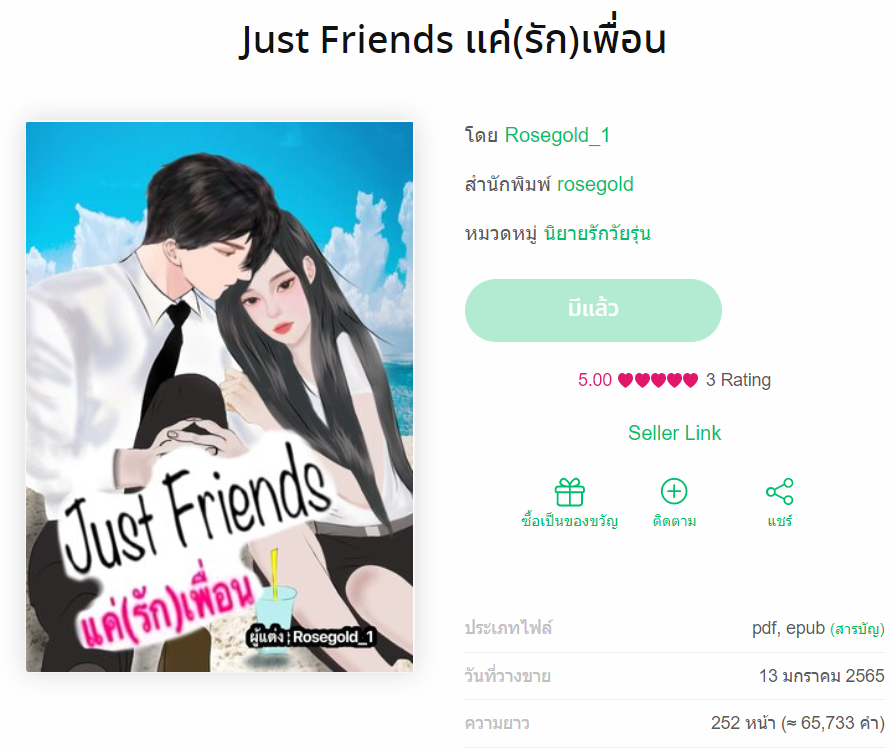Click the มีแล้ว button
This screenshot has height=748, width=896.
[x=593, y=310]
